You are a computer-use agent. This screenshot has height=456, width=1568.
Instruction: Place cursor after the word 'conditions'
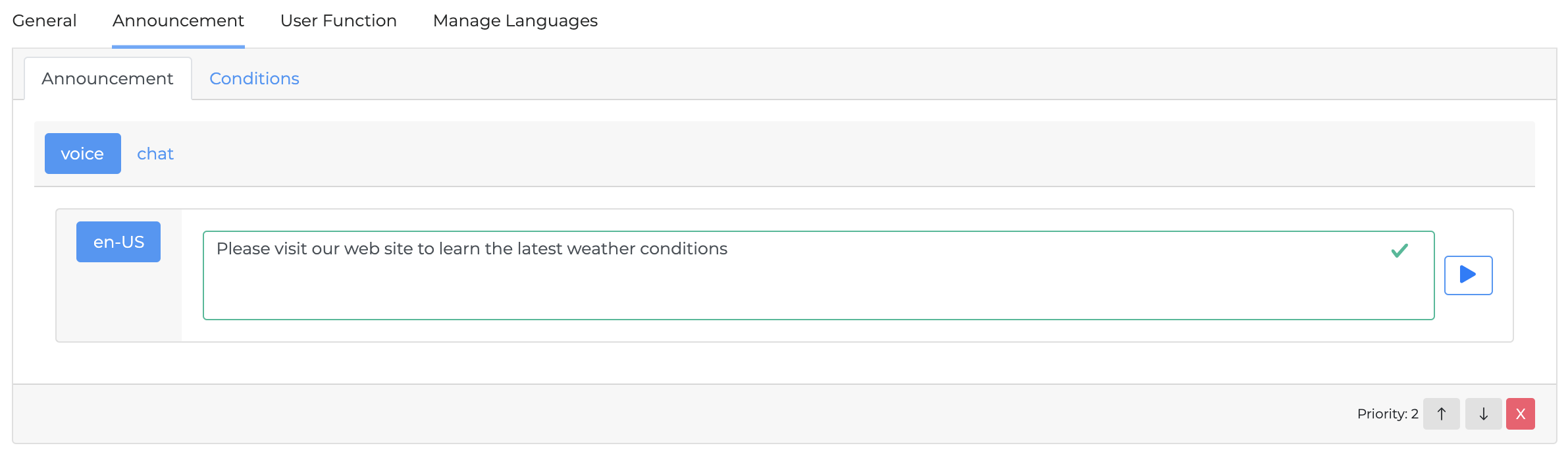pyautogui.click(x=728, y=249)
